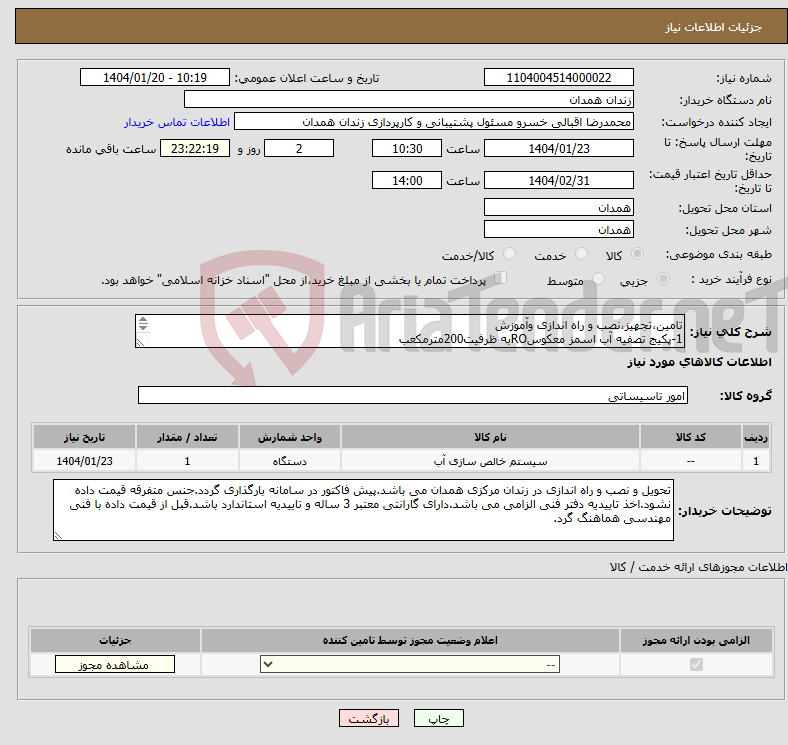The height and width of the screenshot is (745, 788).
Task: Click اطلاعات کالاهای مورد نیاز heading
Action: (699, 362)
